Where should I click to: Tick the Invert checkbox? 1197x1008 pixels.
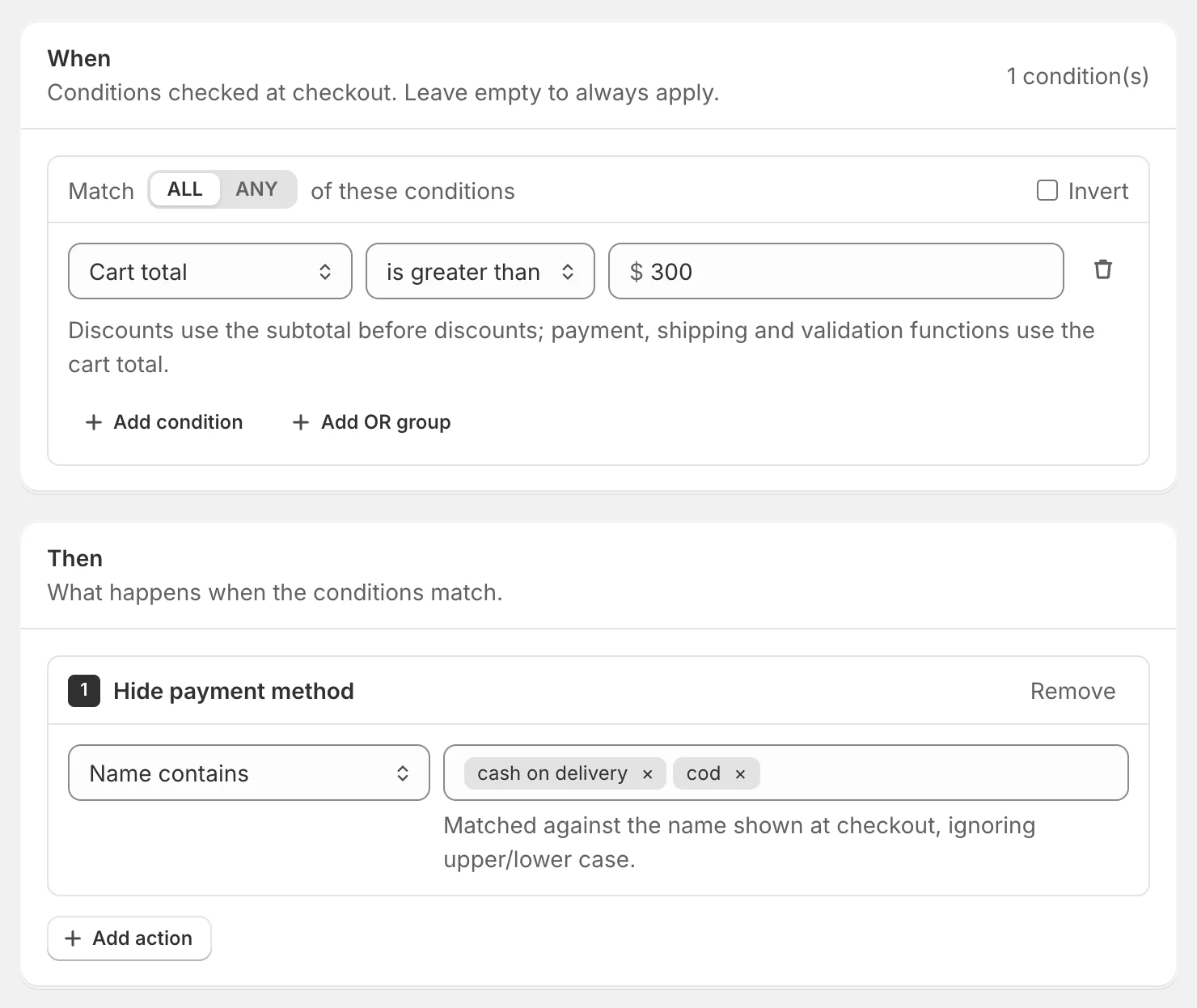point(1047,190)
